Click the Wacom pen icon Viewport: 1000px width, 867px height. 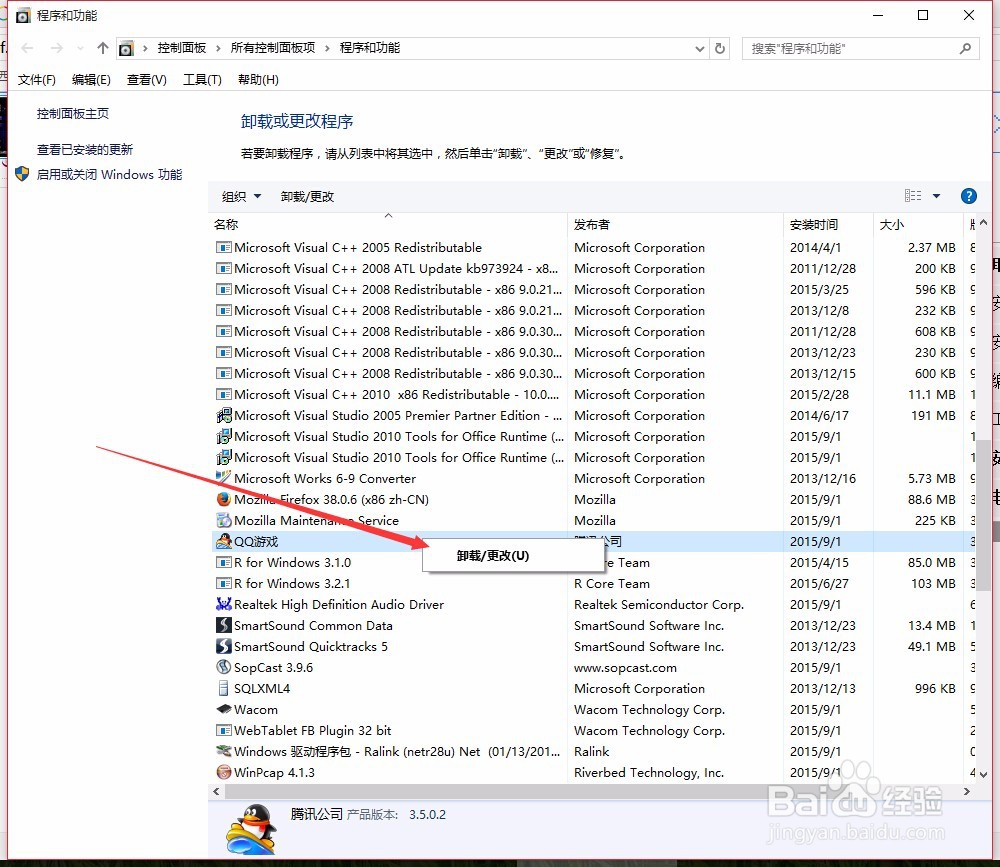pyautogui.click(x=223, y=709)
